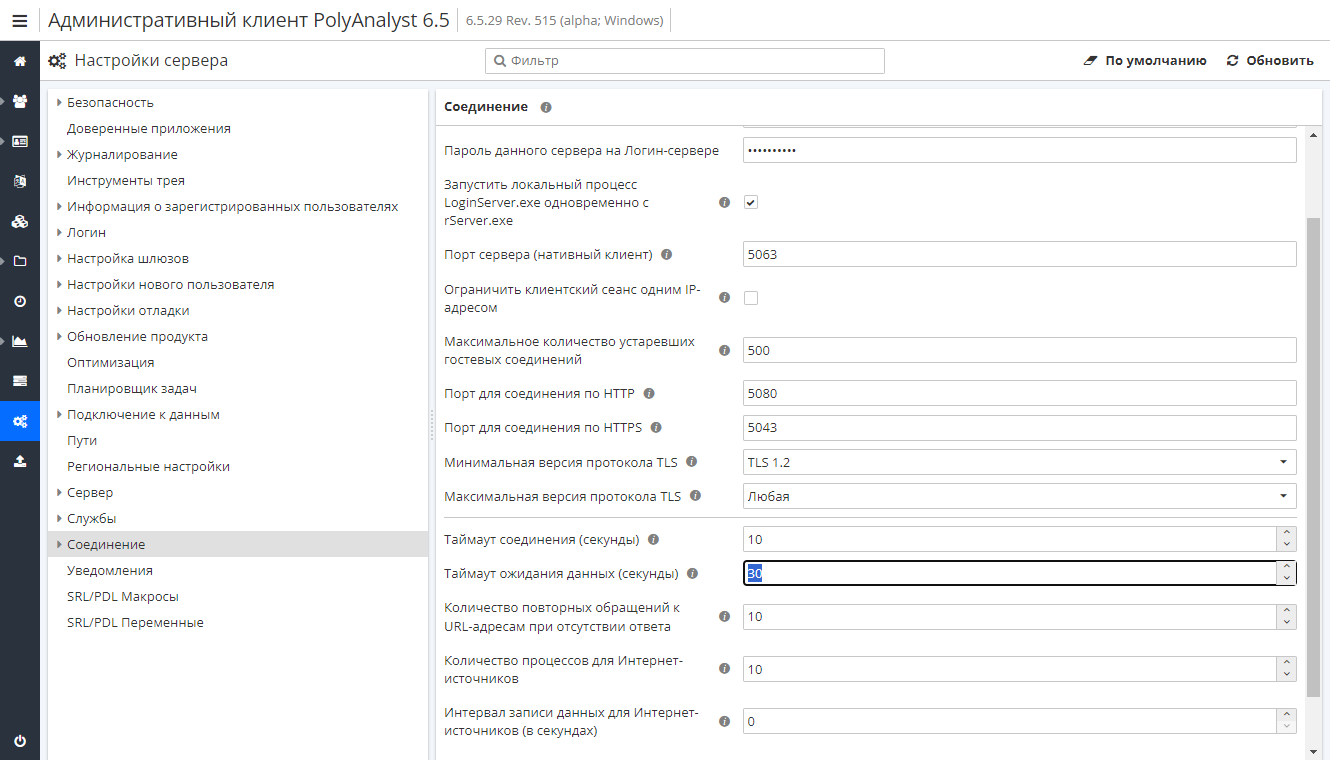Go to the Home icon in sidebar
The height and width of the screenshot is (760, 1330).
click(20, 61)
